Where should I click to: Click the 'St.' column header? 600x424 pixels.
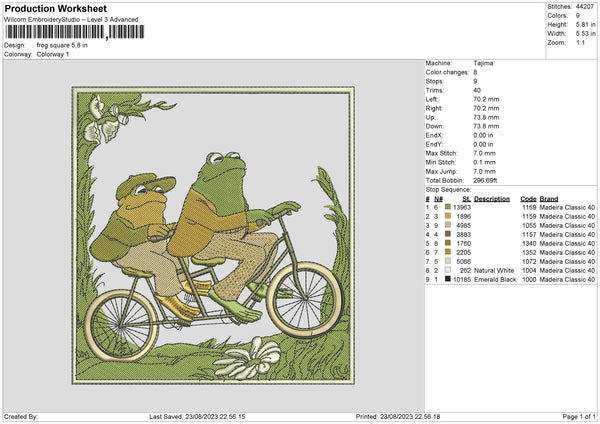coord(466,199)
